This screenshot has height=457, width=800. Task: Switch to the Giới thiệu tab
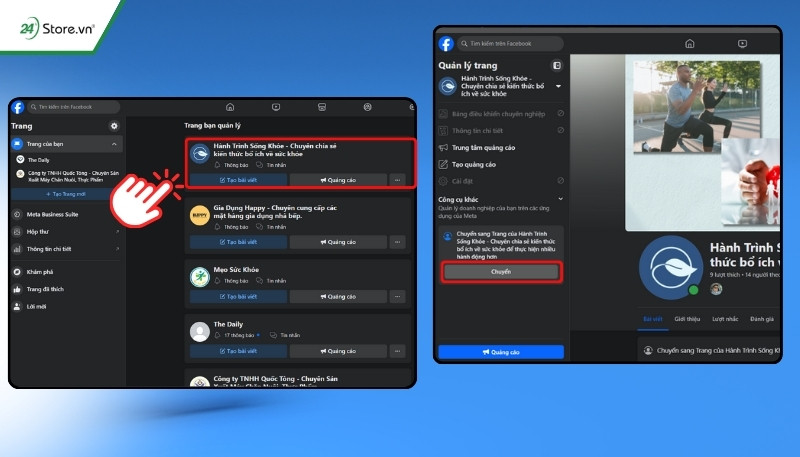[687, 319]
